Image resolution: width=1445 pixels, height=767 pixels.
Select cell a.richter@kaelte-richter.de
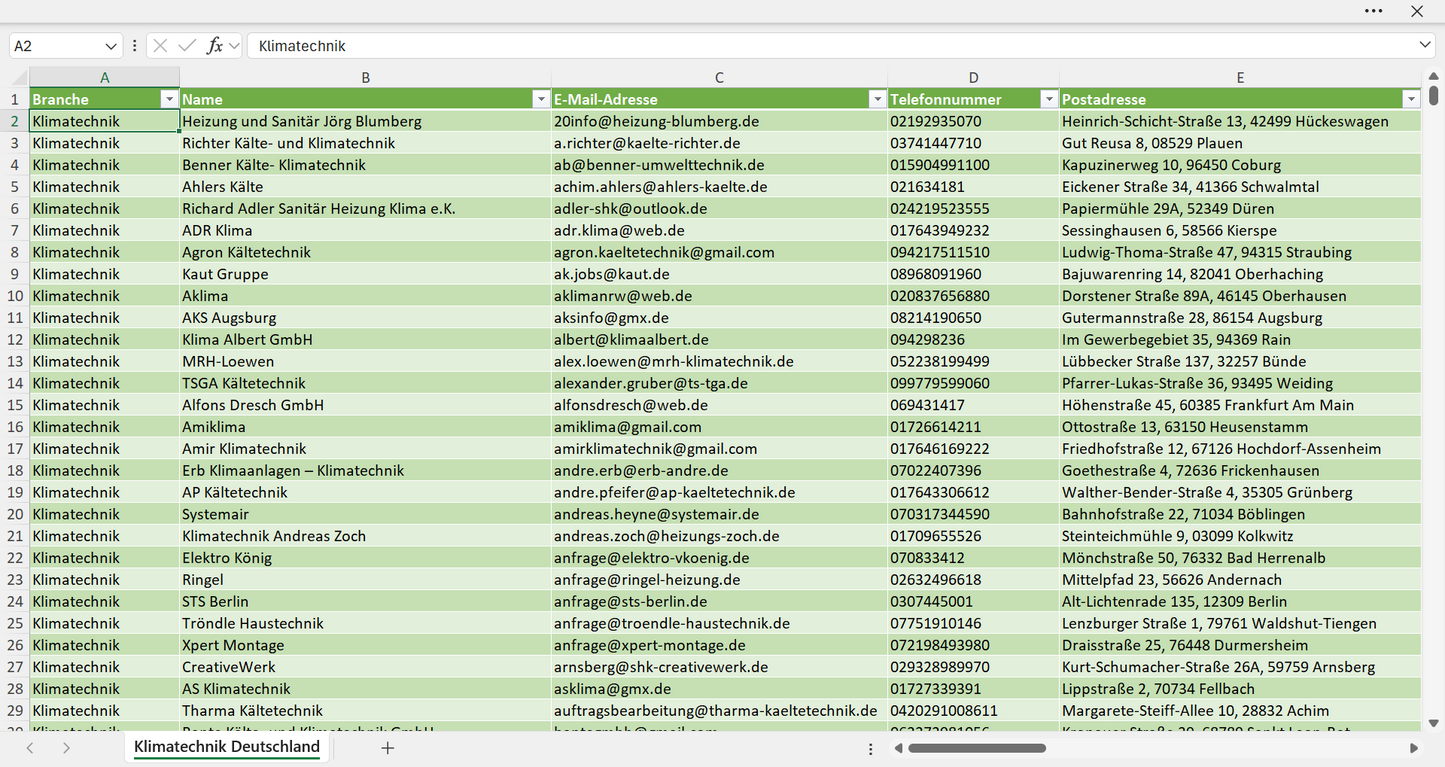point(719,143)
